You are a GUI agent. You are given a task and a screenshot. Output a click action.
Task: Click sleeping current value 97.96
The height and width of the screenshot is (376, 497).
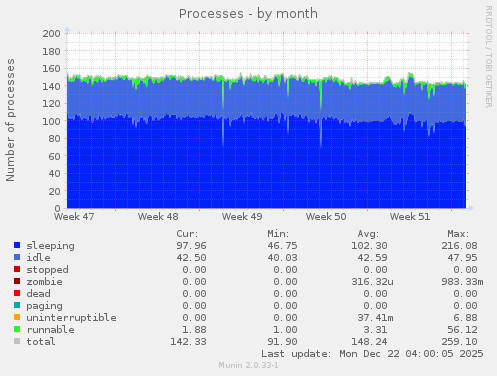[191, 246]
